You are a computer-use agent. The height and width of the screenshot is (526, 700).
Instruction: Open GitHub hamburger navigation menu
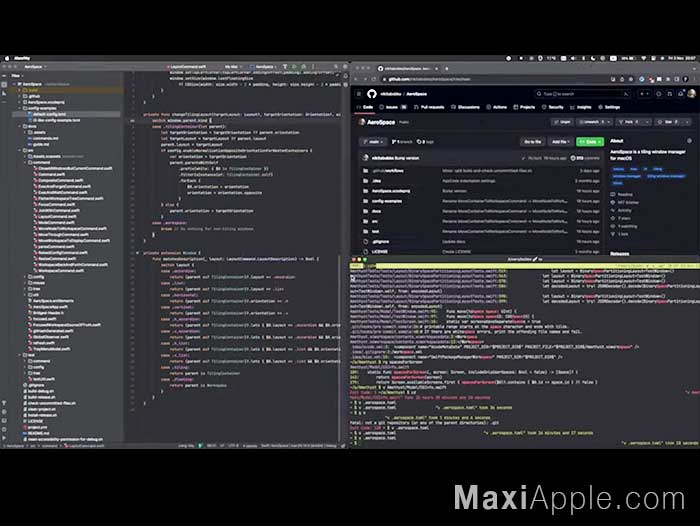tap(358, 94)
